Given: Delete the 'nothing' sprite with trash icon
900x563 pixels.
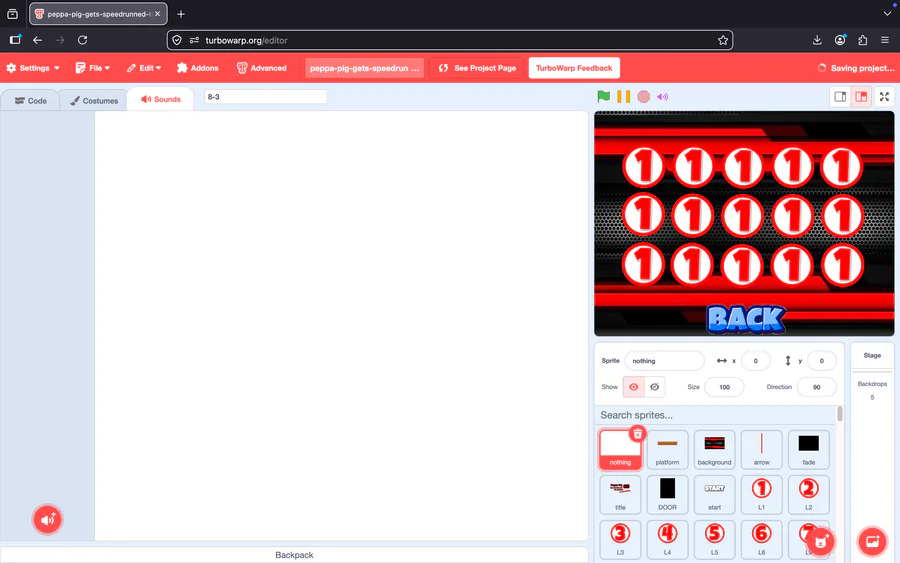Looking at the screenshot, I should 638,434.
